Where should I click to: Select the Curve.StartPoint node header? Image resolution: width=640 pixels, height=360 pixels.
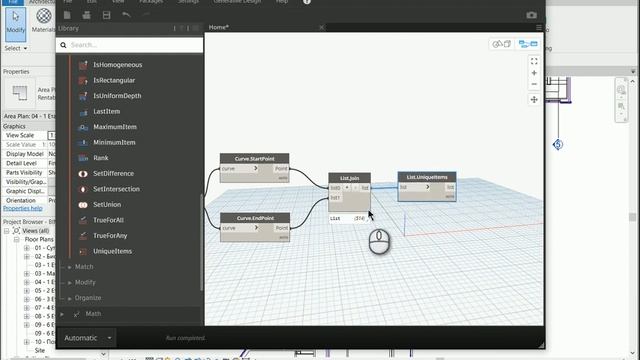pos(254,158)
